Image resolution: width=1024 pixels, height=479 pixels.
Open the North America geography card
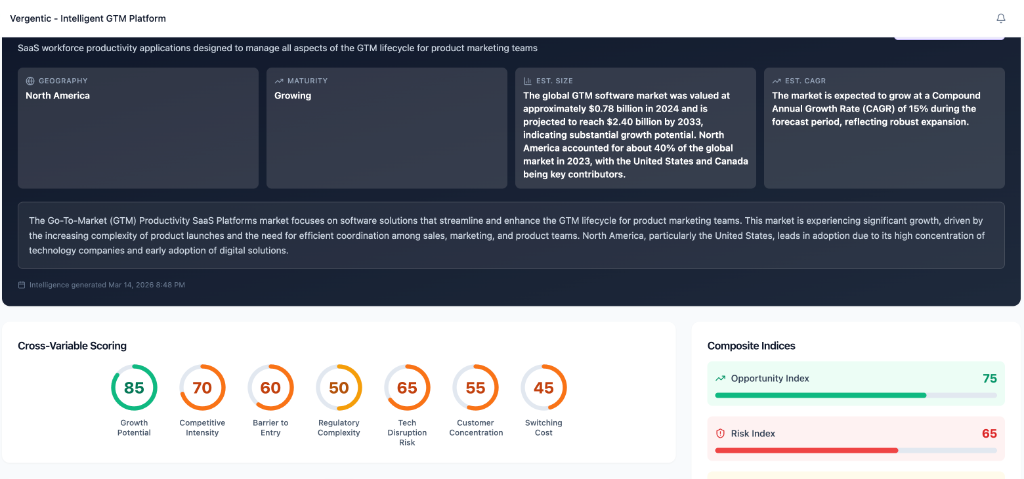[x=138, y=128]
